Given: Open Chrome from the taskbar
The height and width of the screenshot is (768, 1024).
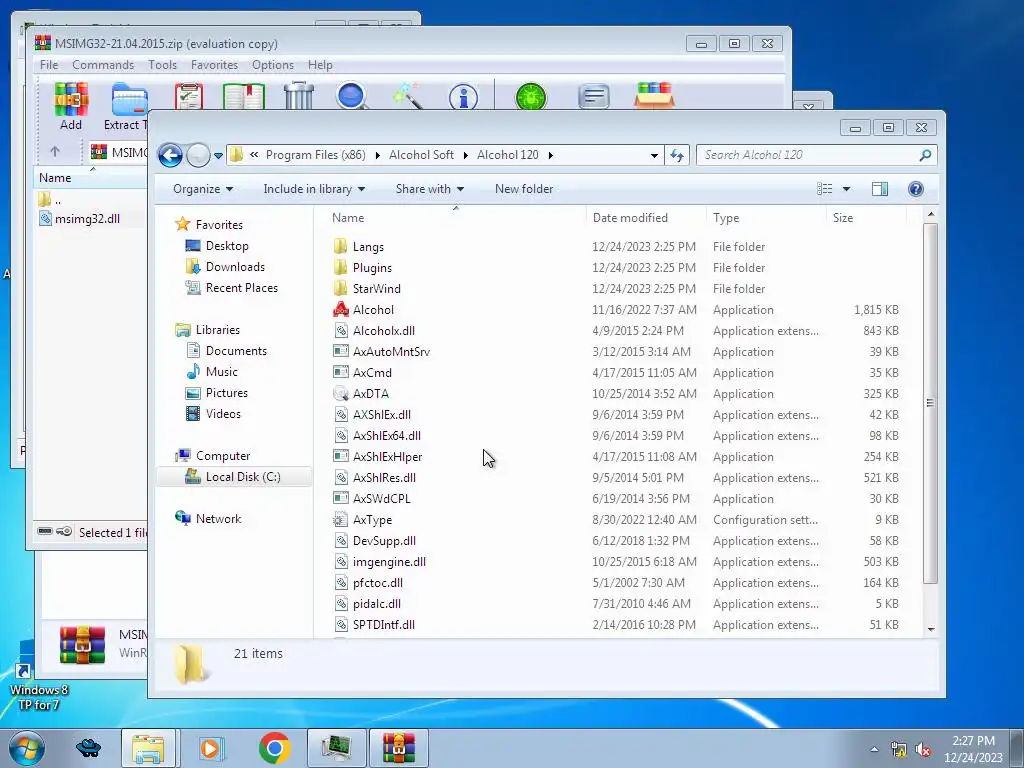Looking at the screenshot, I should coord(274,748).
